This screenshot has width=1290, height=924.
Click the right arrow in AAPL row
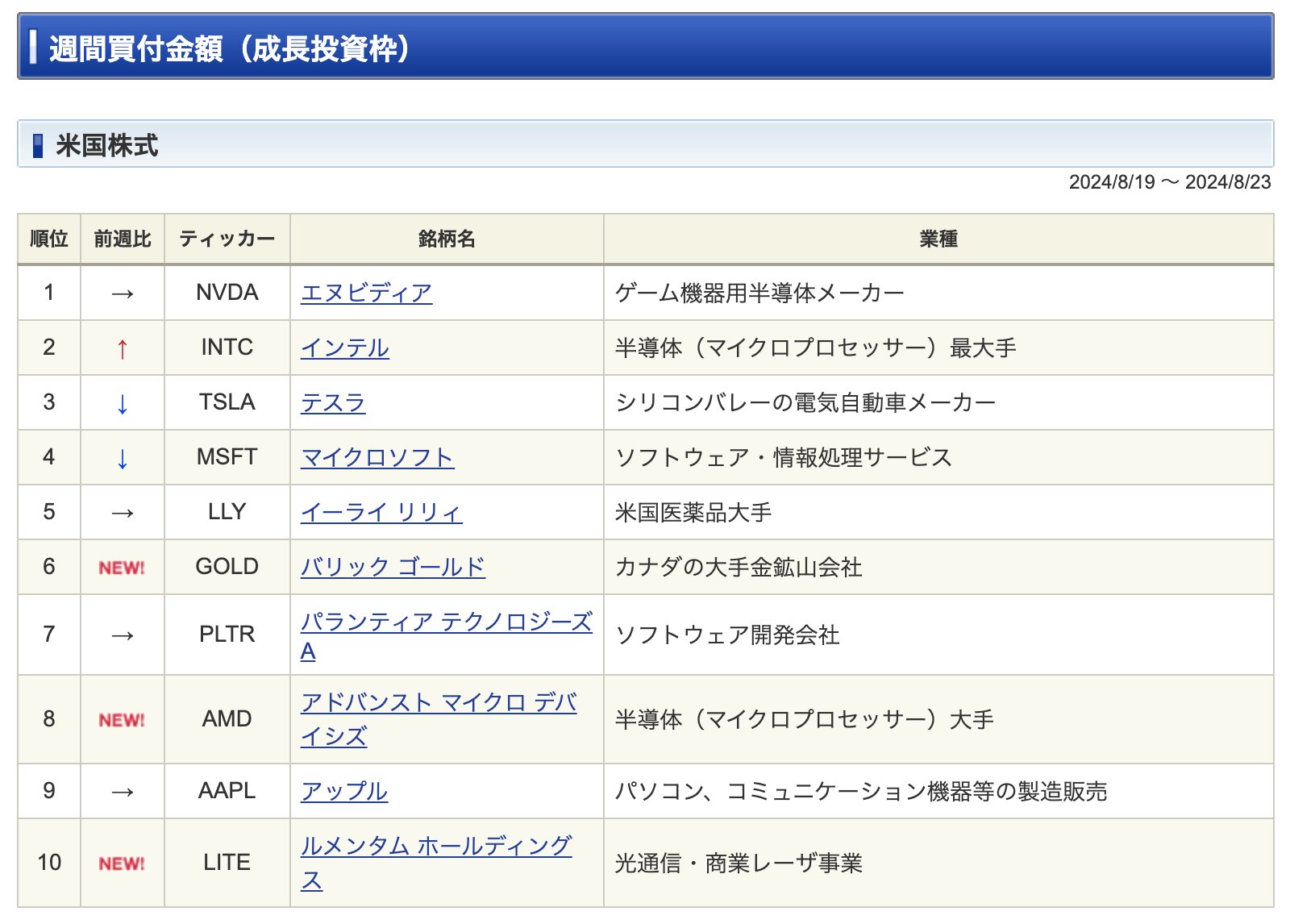click(122, 792)
